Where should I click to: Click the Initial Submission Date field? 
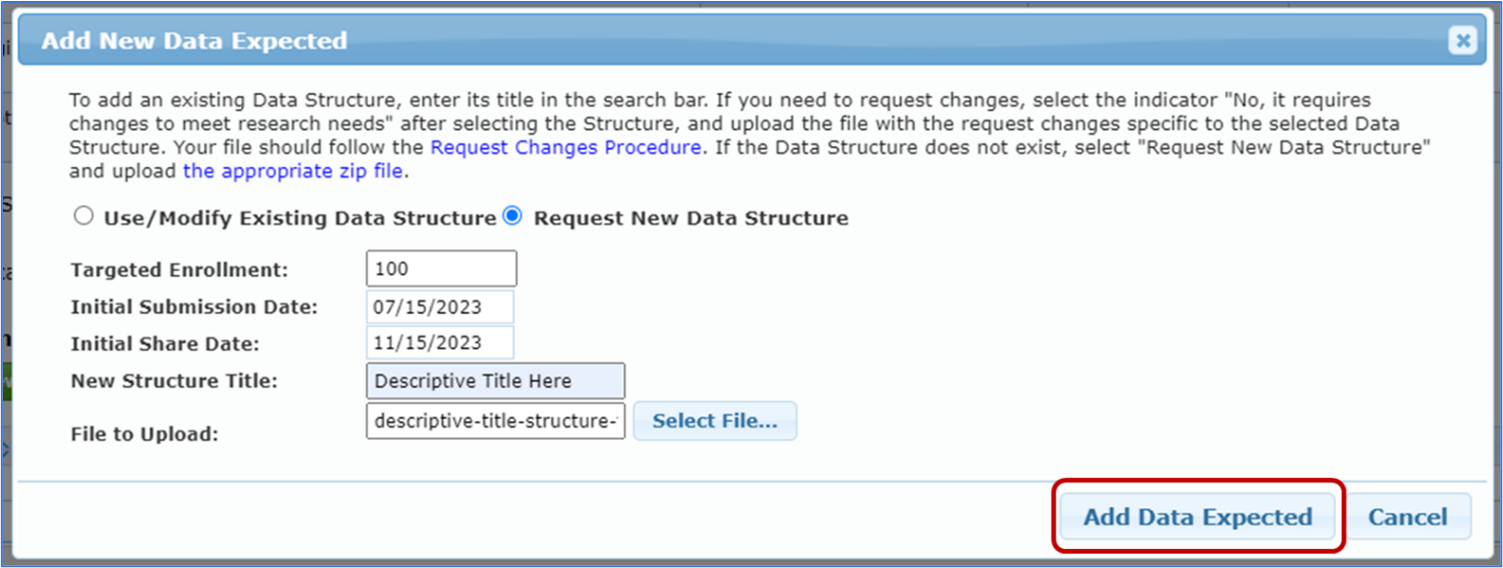440,307
